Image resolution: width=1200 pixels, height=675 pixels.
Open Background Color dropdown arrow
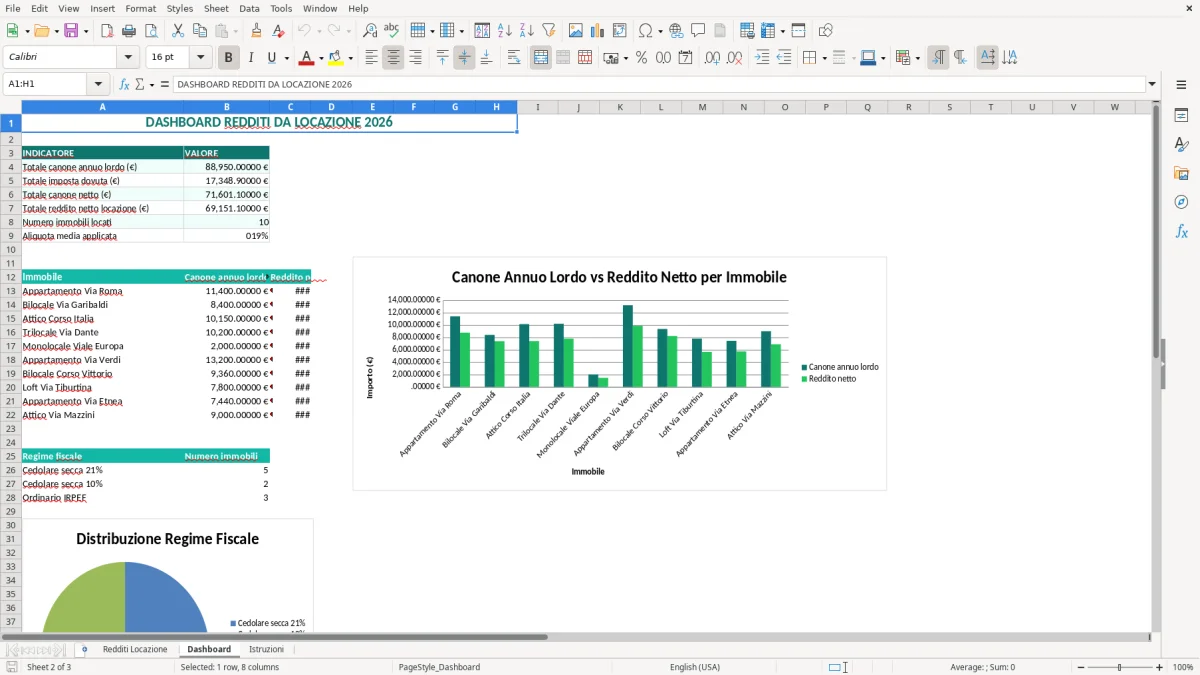pyautogui.click(x=350, y=58)
